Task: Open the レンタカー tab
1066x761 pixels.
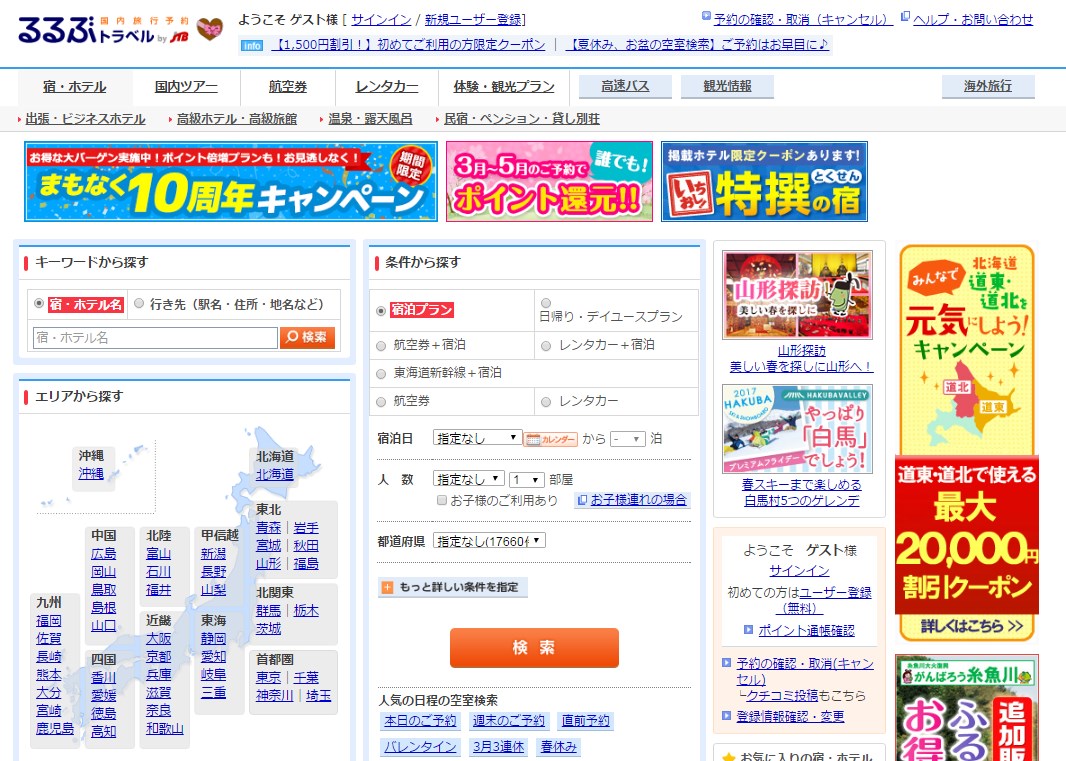Action: pos(386,86)
